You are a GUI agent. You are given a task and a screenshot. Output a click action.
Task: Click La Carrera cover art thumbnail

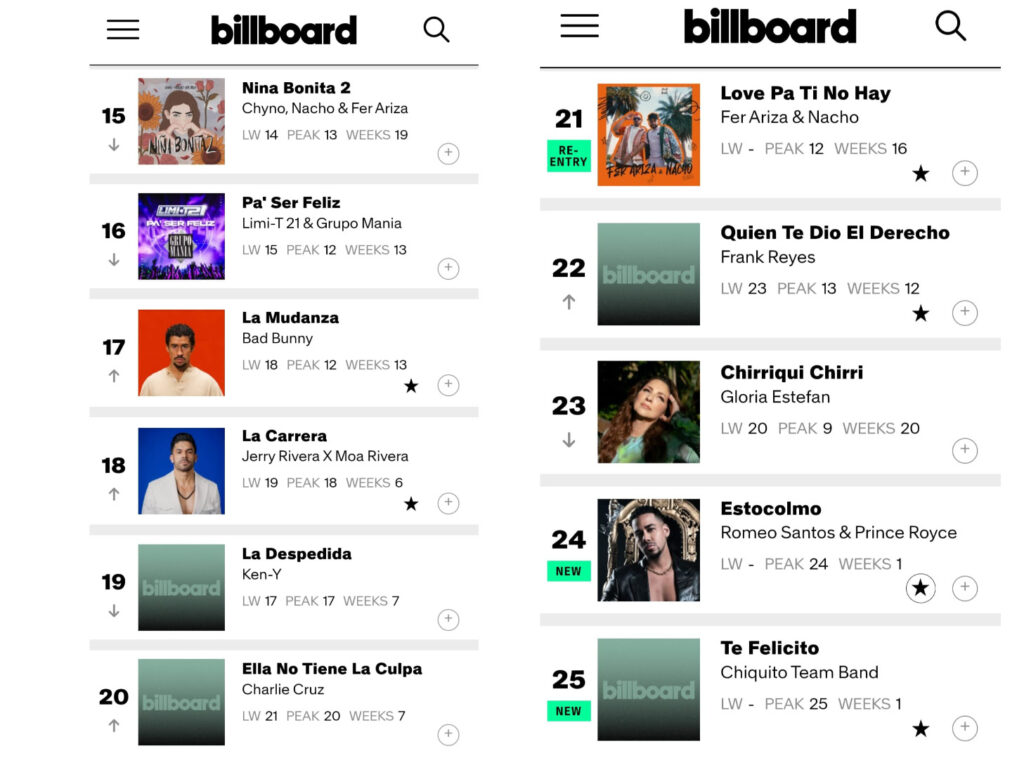pos(181,471)
